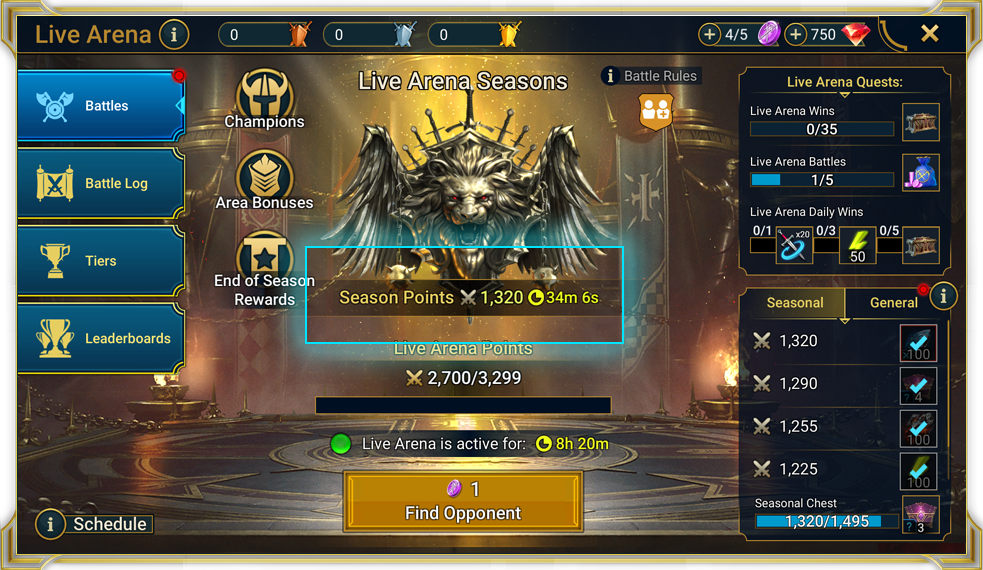Open the Battle Log section
This screenshot has width=983, height=570.
pos(101,183)
